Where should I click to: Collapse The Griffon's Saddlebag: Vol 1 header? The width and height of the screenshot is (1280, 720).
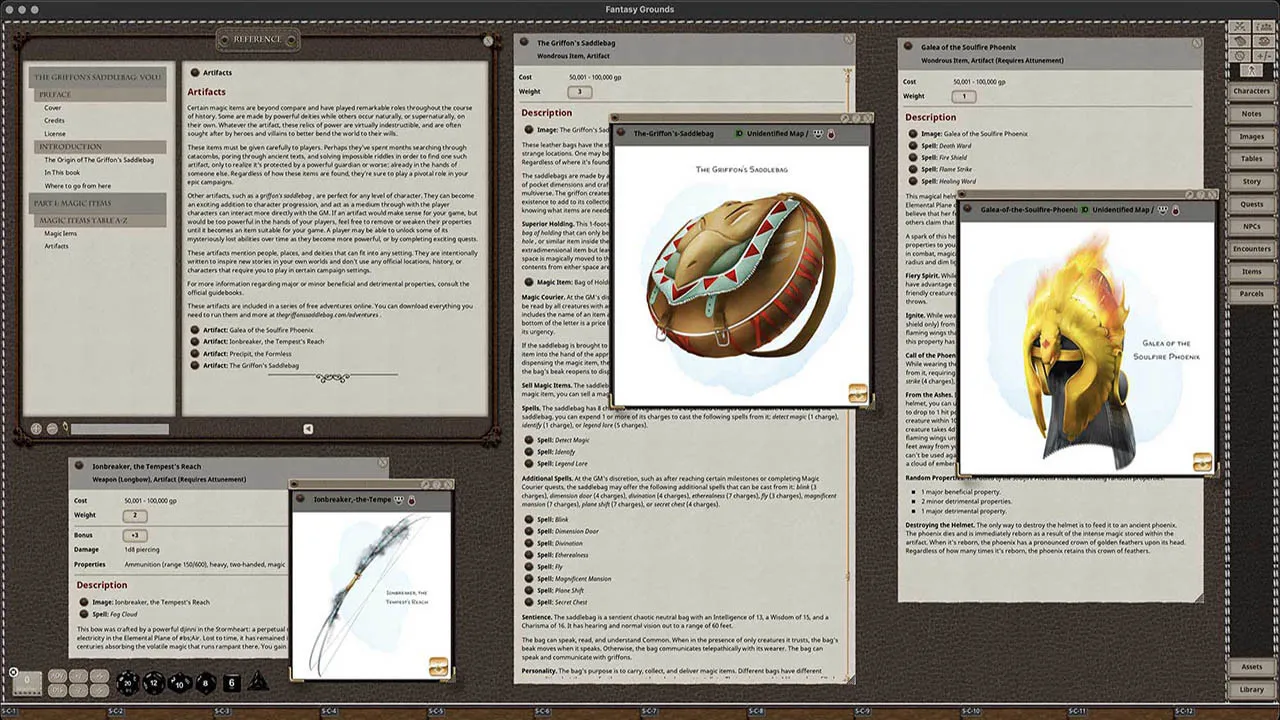98,77
